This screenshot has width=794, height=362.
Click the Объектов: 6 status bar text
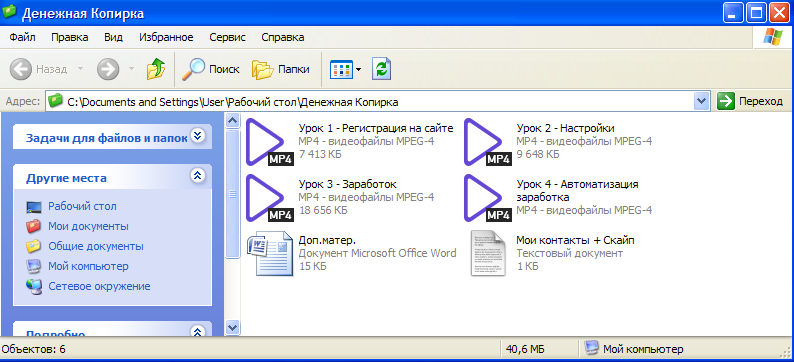(x=33, y=349)
